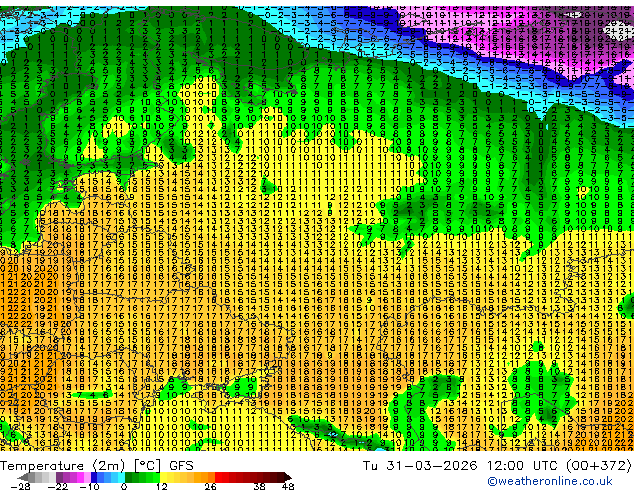Click the '12:00 UTC (00+372)' time label

coord(559,466)
